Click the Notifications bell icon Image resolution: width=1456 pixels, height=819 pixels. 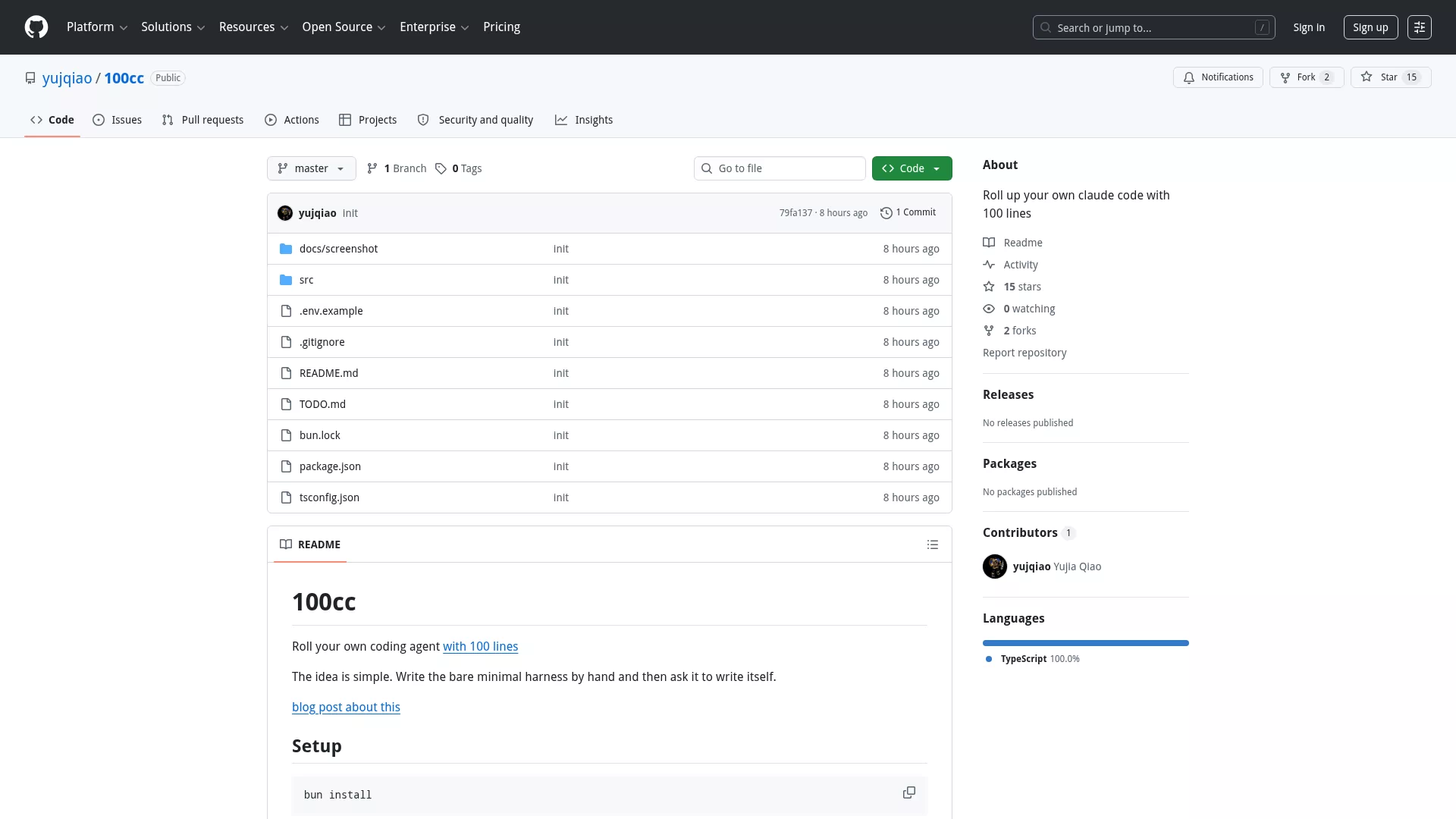[1189, 77]
